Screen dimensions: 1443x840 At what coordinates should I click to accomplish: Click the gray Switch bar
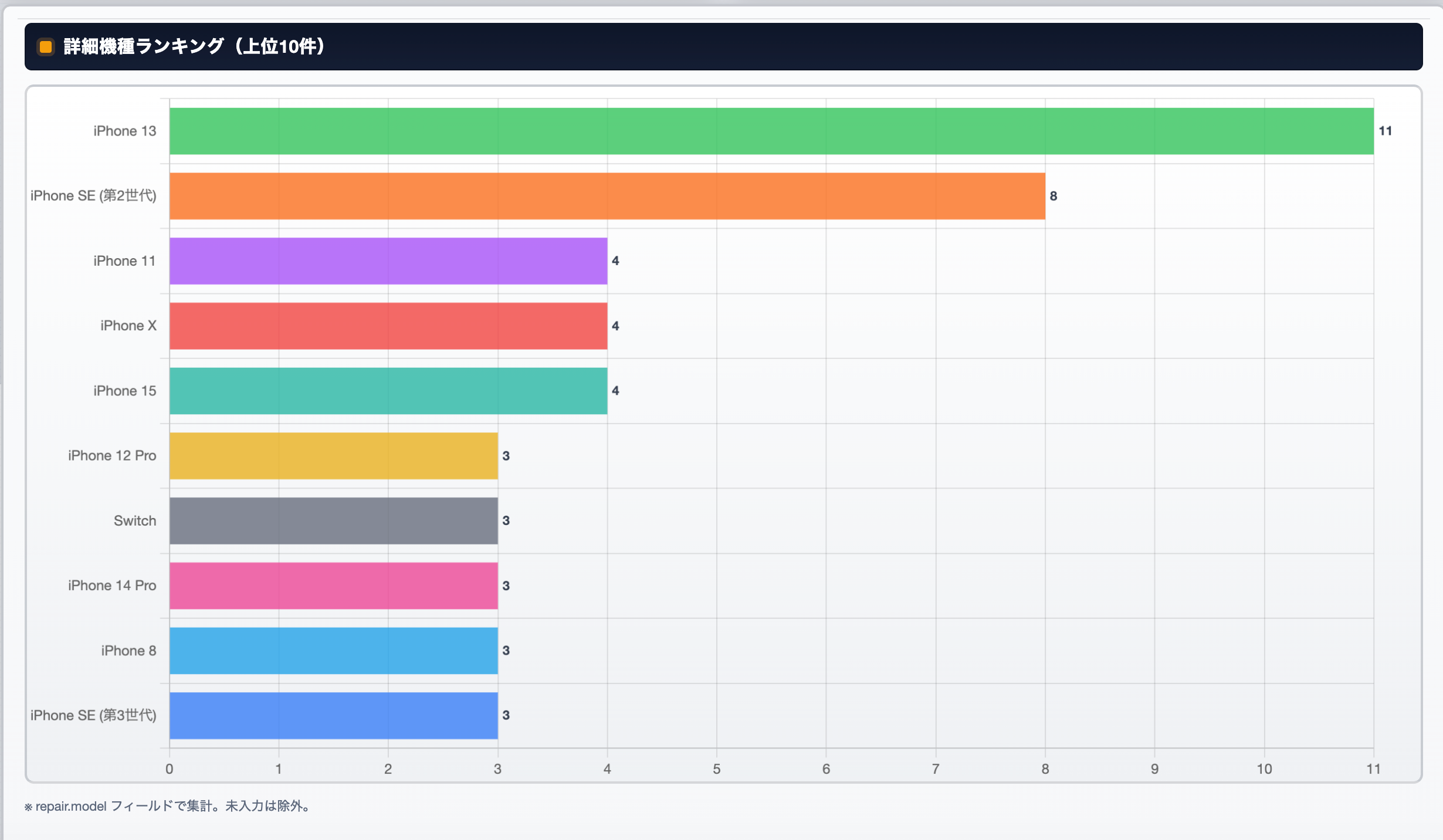point(334,521)
